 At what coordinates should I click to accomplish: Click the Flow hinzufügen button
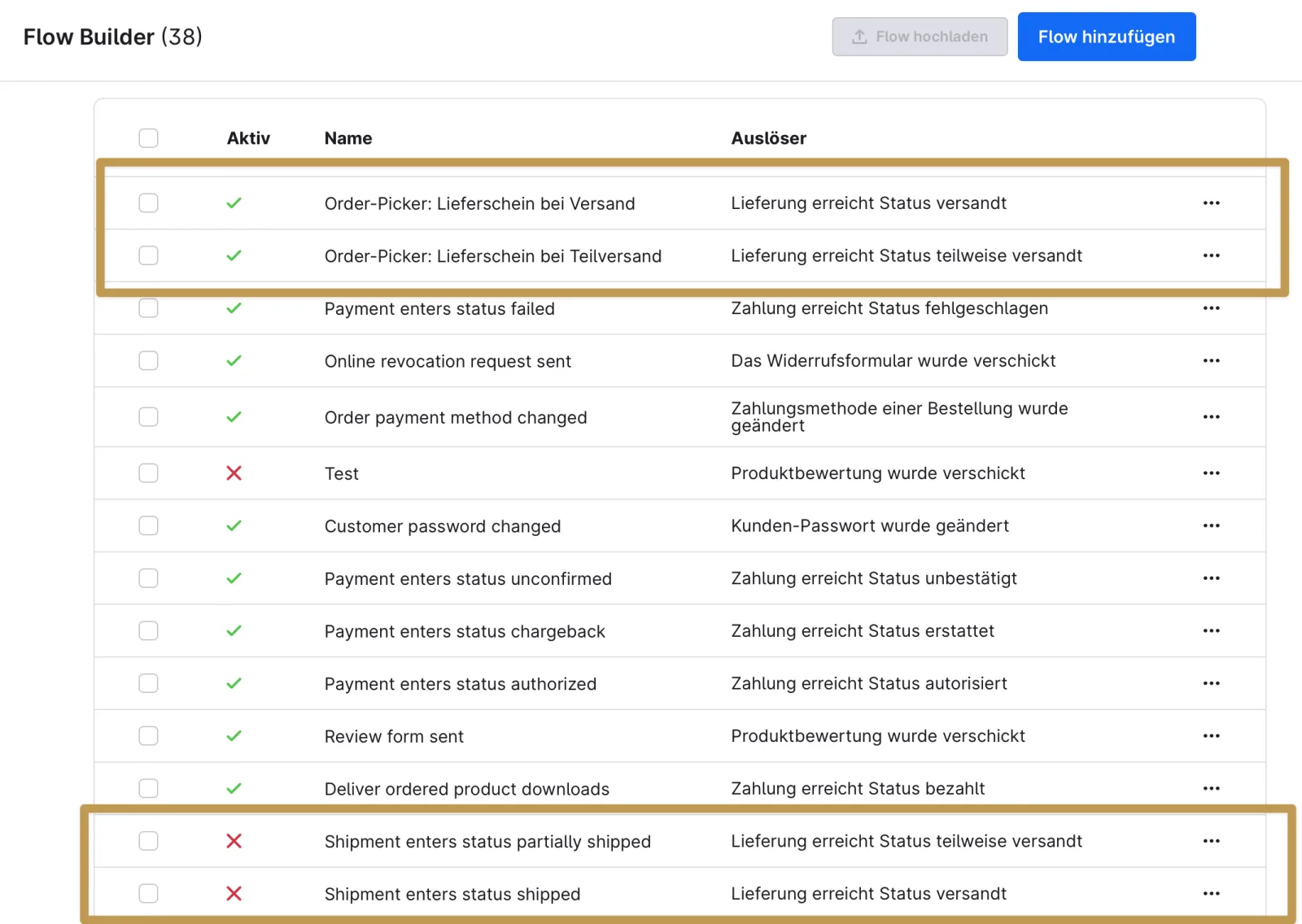1107,37
